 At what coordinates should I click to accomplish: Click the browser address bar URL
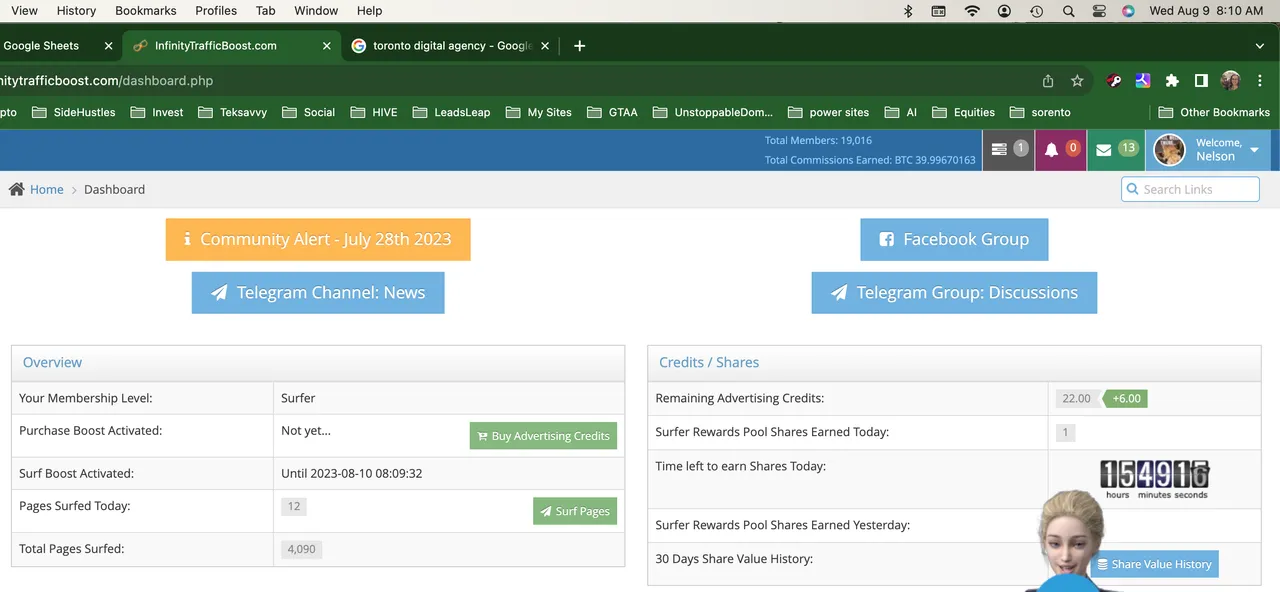point(106,81)
